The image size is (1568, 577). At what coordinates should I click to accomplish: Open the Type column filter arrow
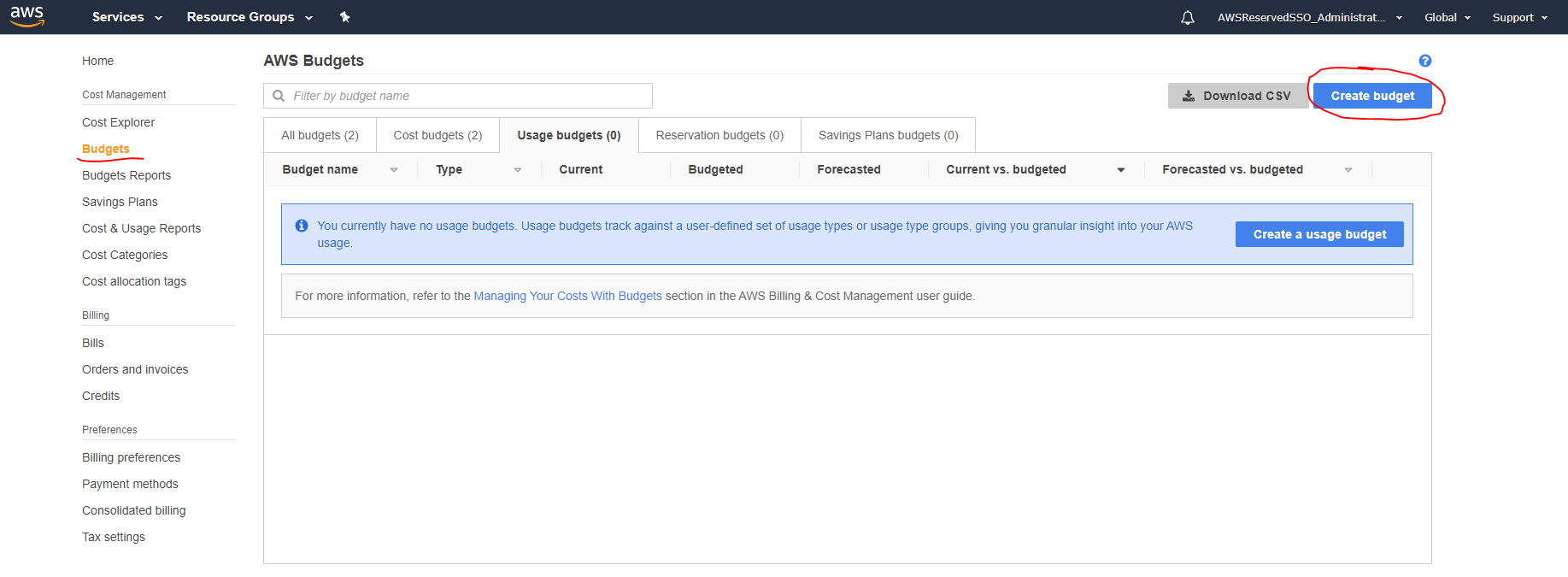[518, 170]
